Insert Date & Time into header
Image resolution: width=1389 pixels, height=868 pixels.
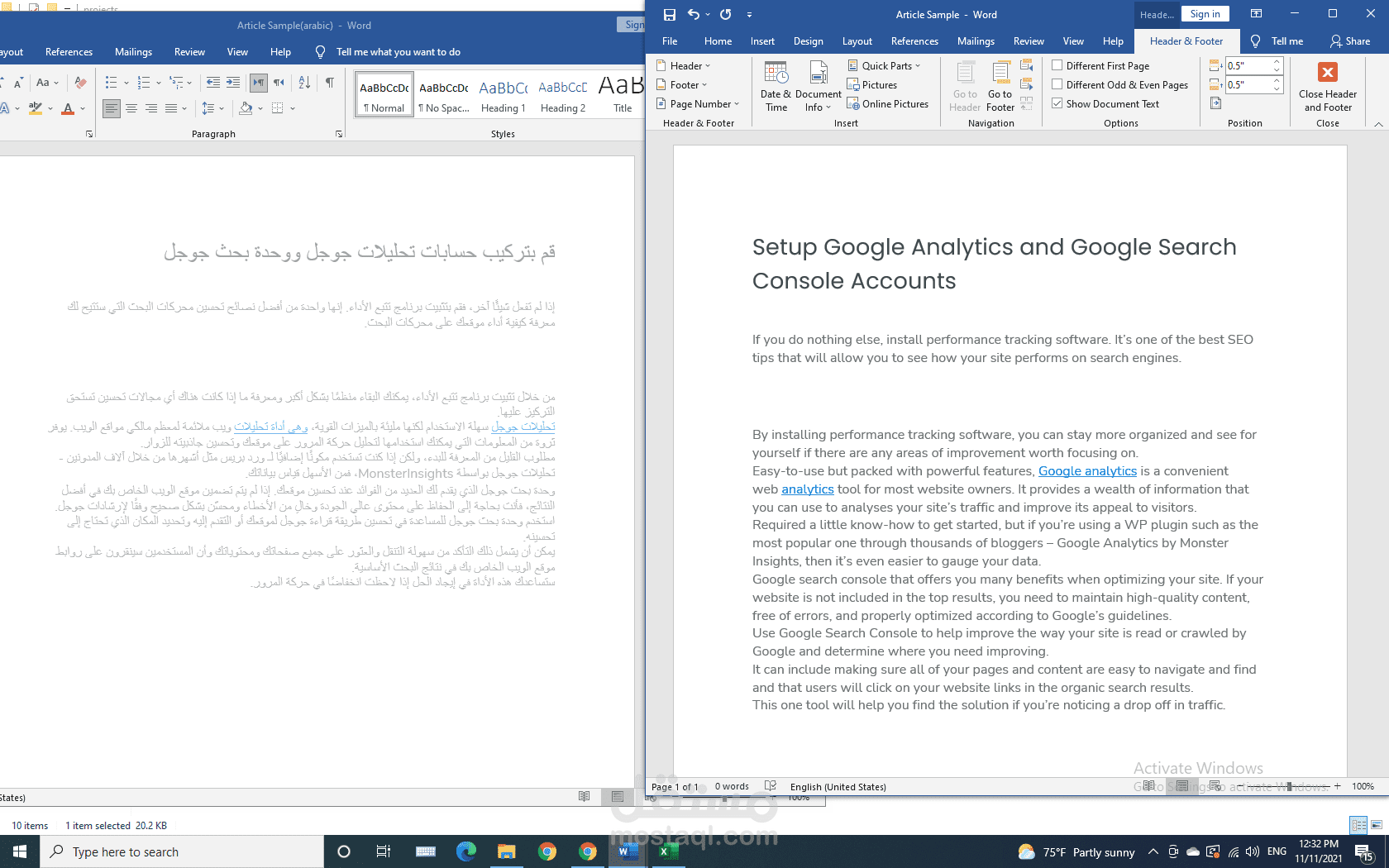(x=776, y=86)
